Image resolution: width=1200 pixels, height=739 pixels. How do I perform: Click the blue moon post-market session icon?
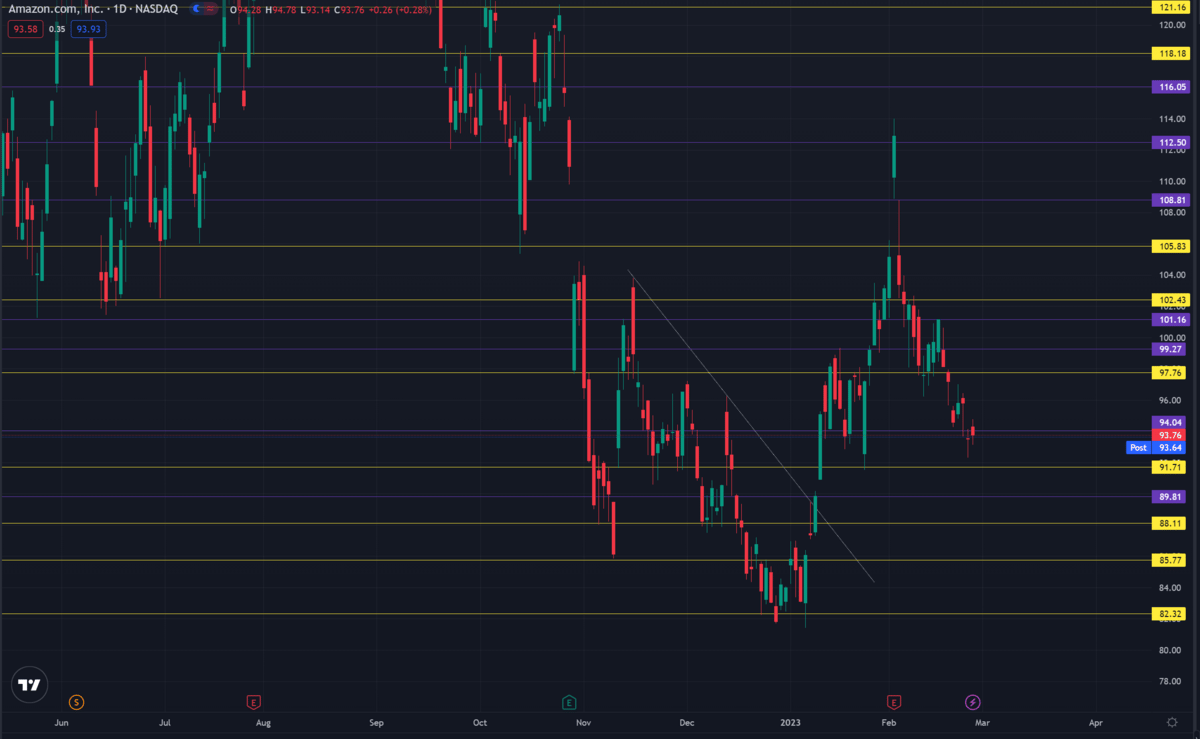198,9
